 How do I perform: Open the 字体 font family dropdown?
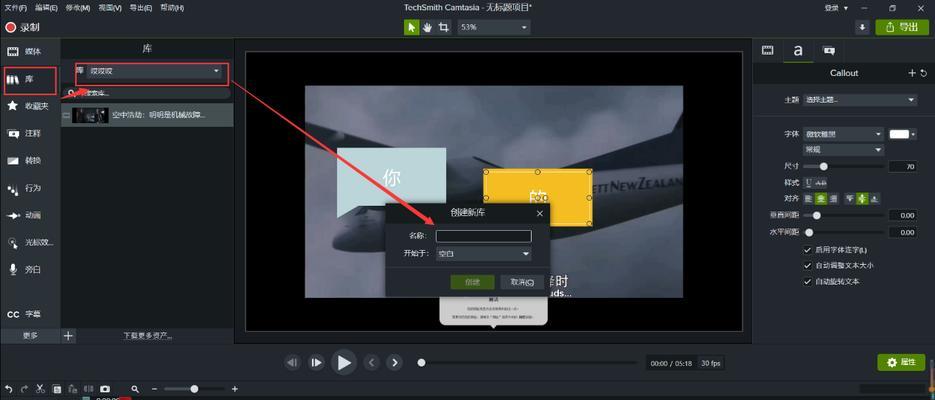coord(843,134)
